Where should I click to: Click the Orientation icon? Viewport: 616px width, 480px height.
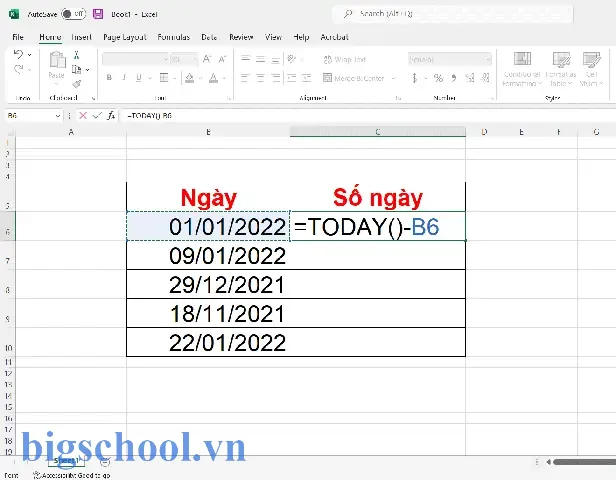[x=292, y=59]
